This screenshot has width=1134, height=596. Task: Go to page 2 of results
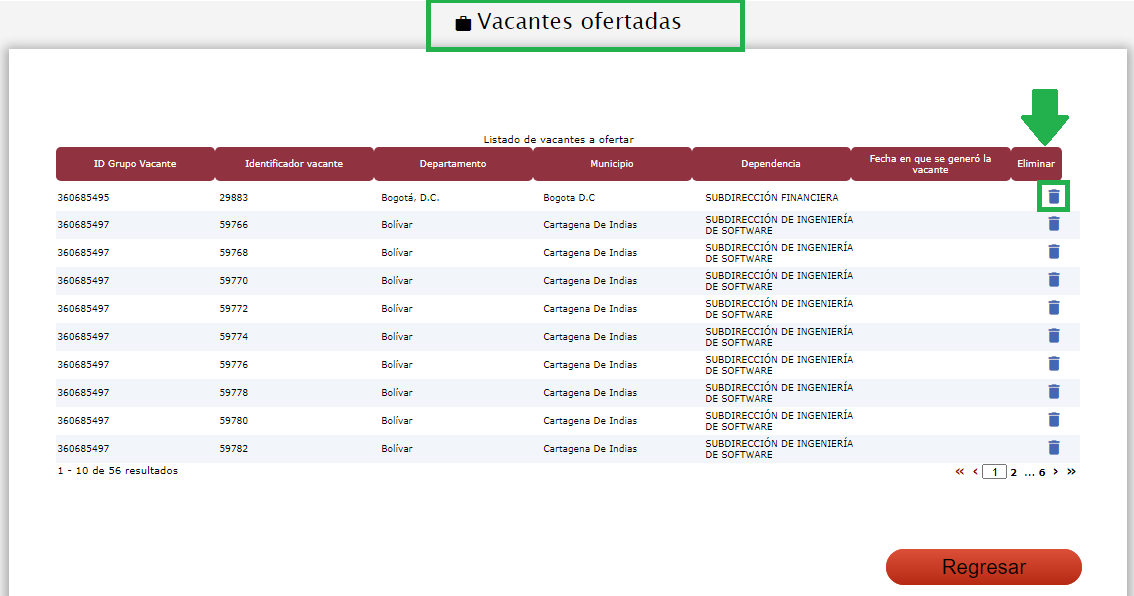click(1013, 472)
